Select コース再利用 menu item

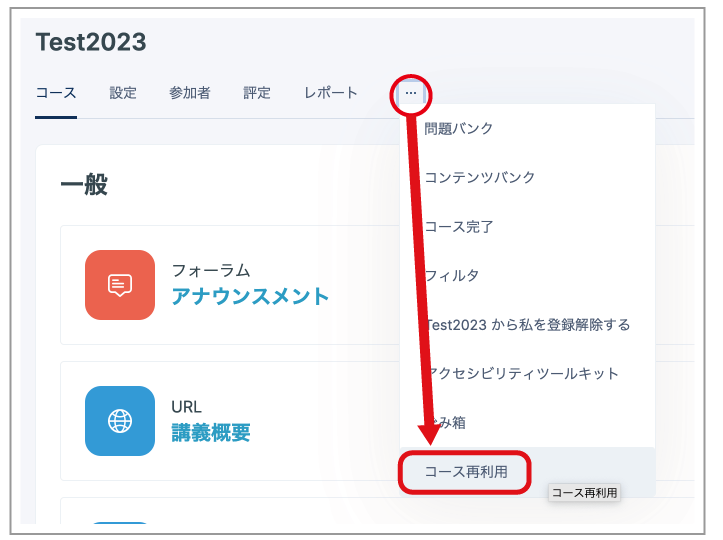(527, 472)
